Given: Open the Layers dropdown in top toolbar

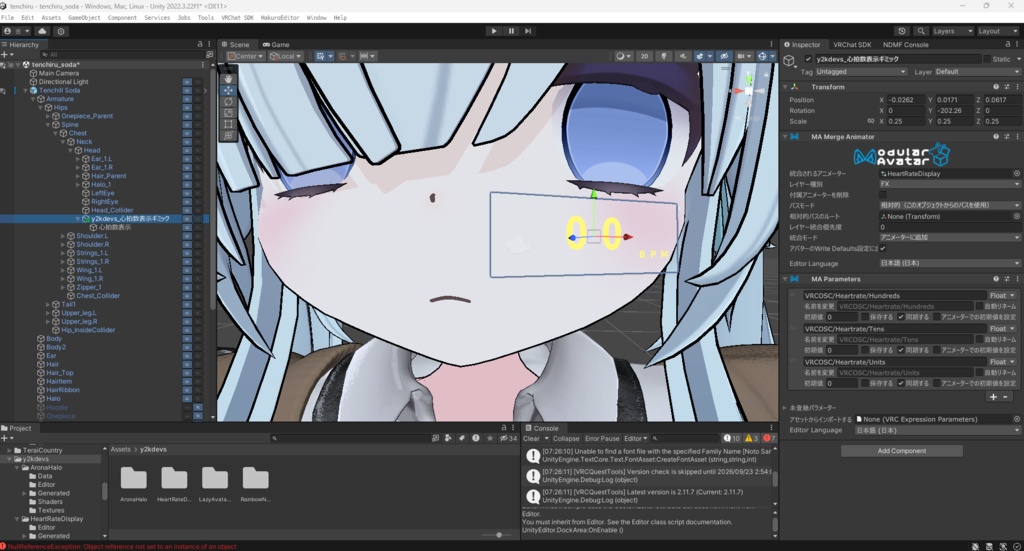Looking at the screenshot, I should tap(952, 31).
